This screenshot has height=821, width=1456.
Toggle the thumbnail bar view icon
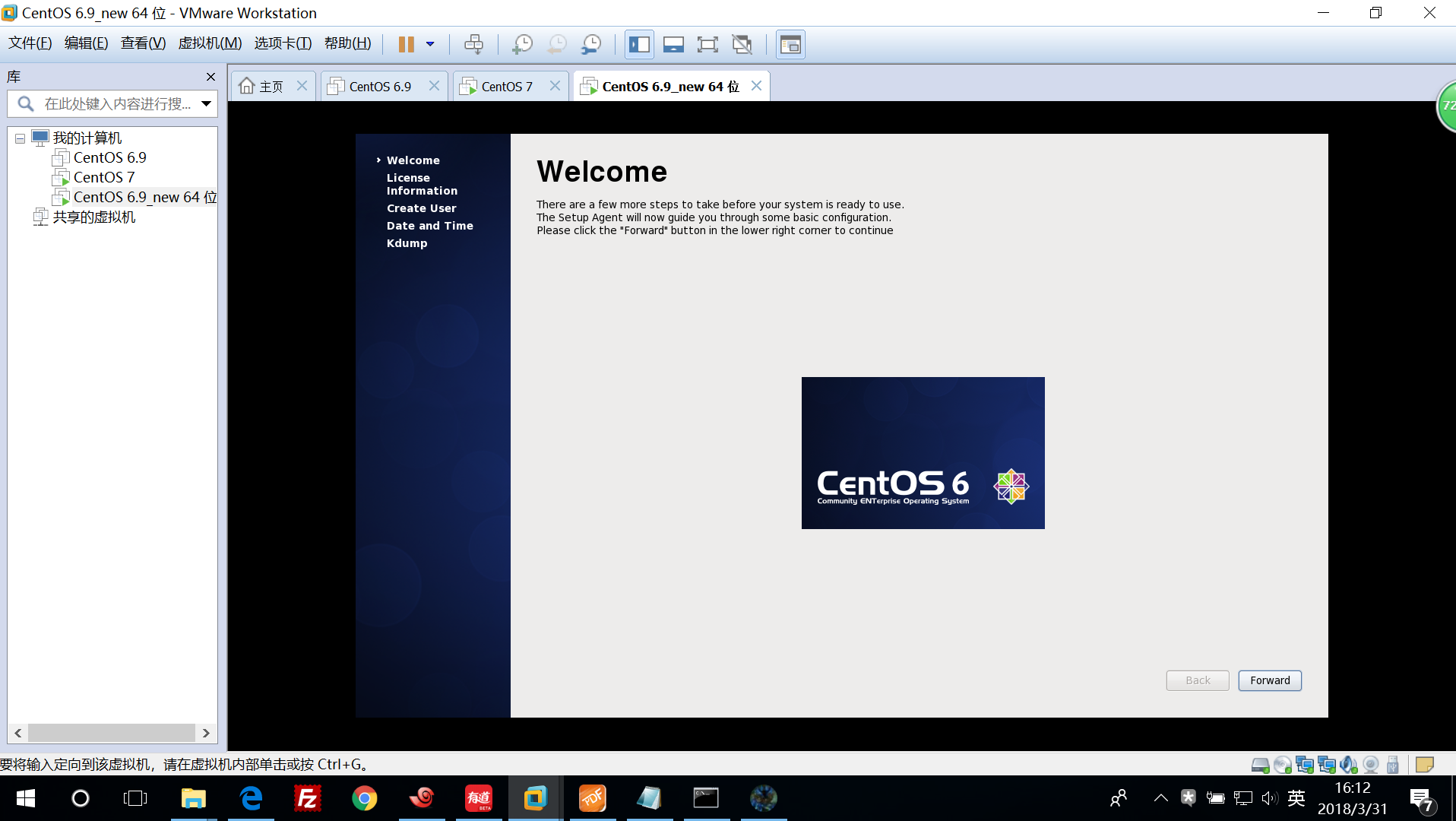pyautogui.click(x=673, y=44)
